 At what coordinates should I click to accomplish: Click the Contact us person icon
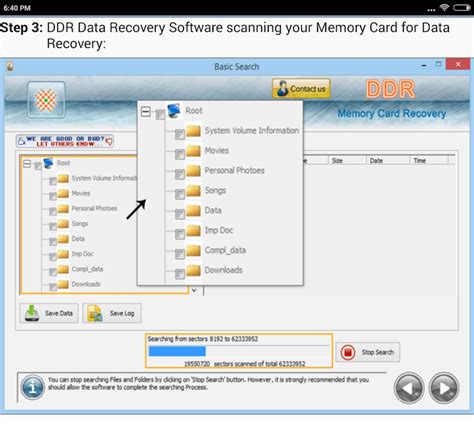[x=282, y=88]
